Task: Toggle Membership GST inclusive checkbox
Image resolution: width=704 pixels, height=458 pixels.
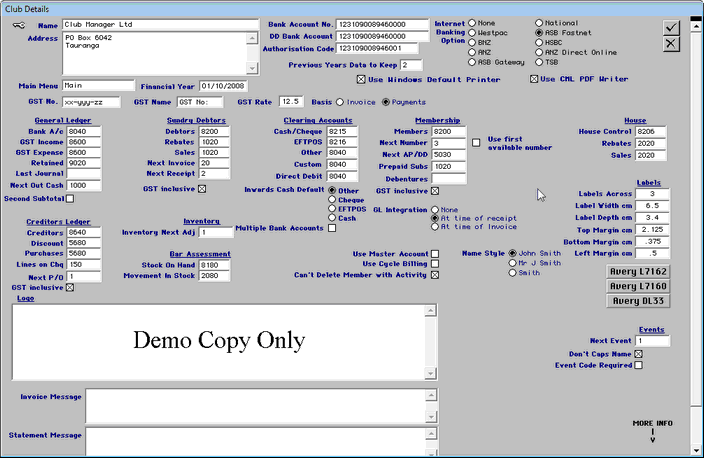Action: point(435,191)
